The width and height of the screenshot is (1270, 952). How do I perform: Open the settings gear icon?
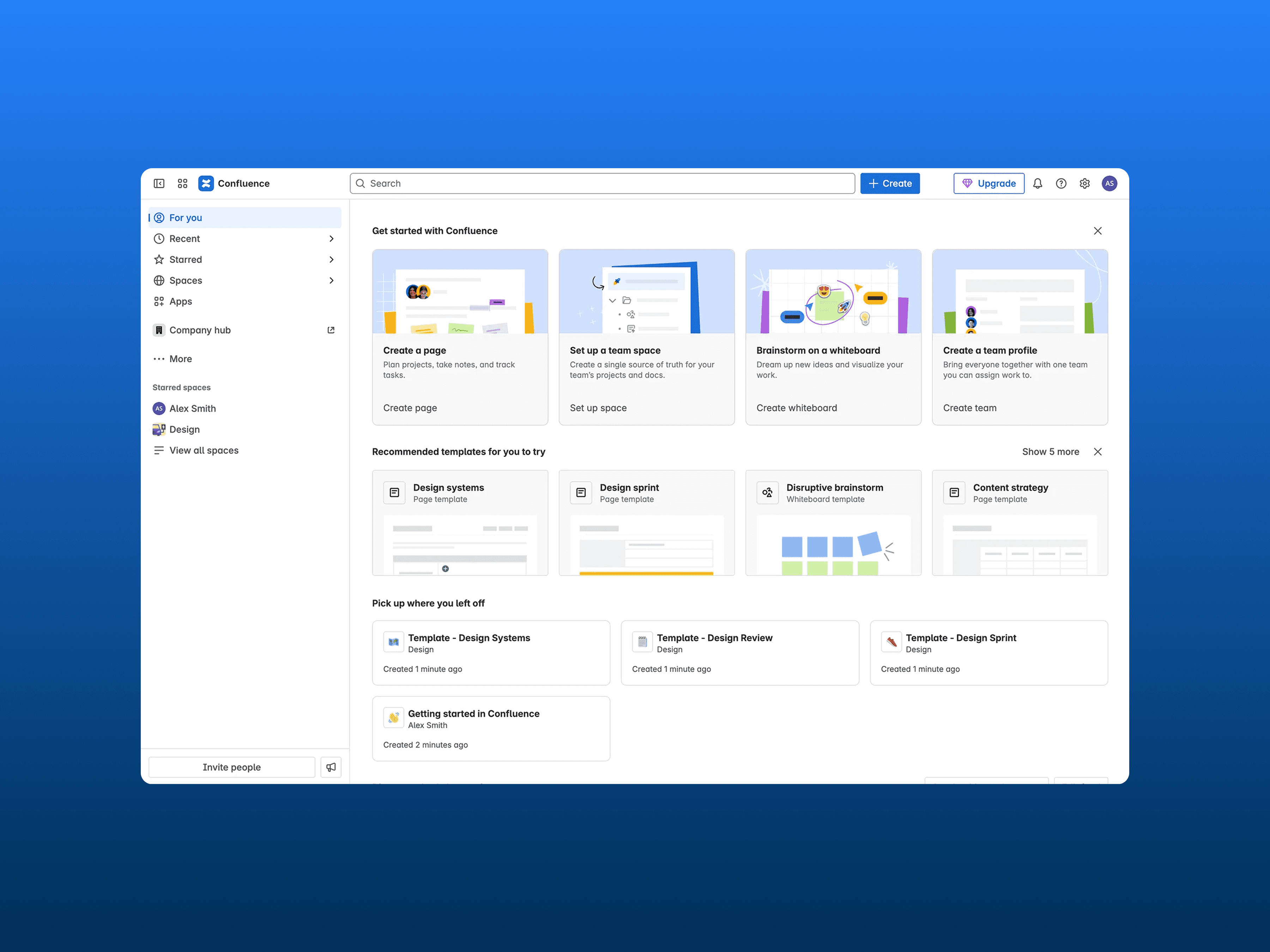tap(1084, 184)
